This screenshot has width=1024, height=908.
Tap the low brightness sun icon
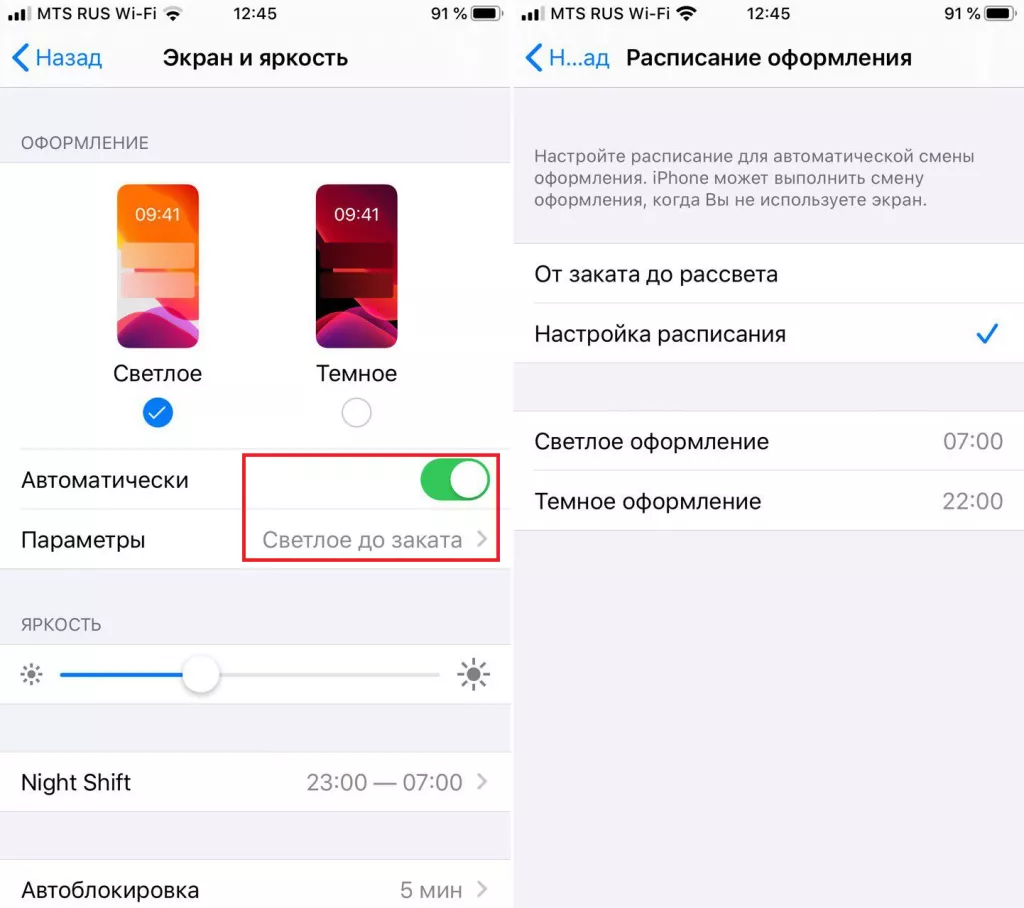pyautogui.click(x=31, y=674)
